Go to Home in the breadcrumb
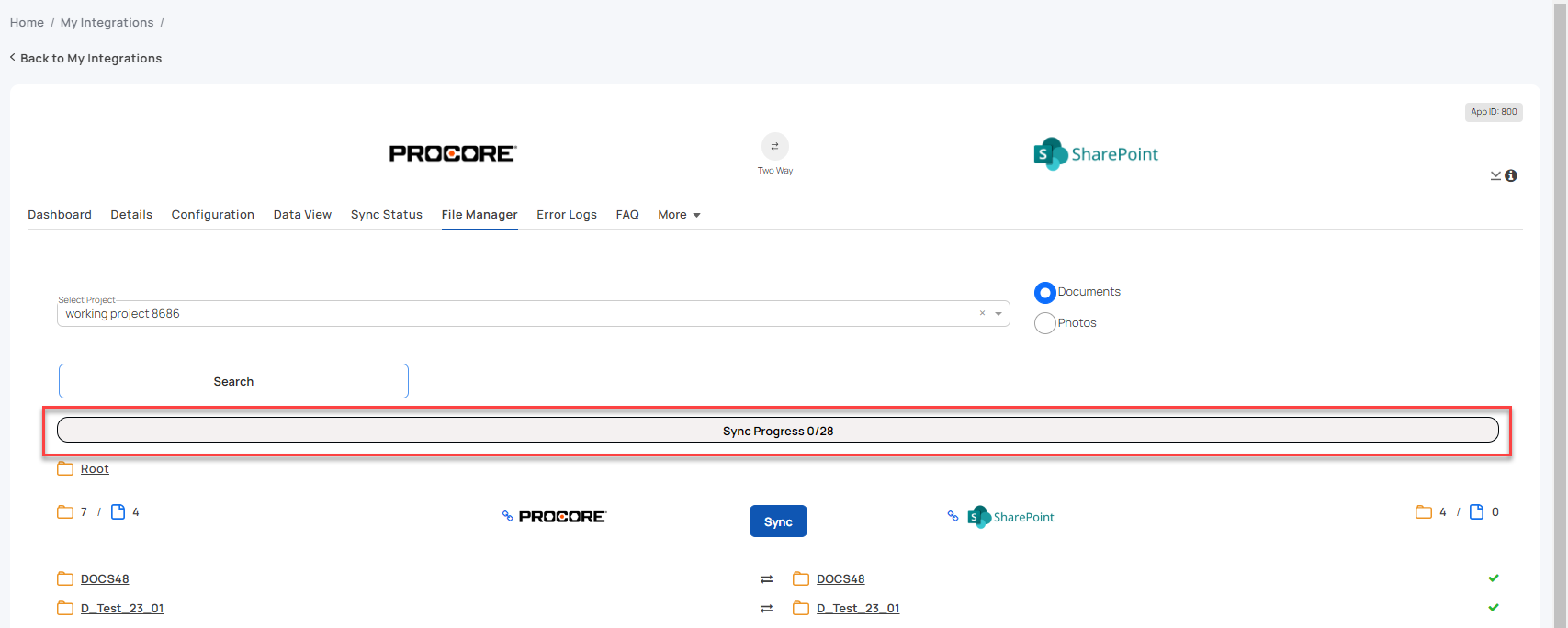 click(x=27, y=23)
